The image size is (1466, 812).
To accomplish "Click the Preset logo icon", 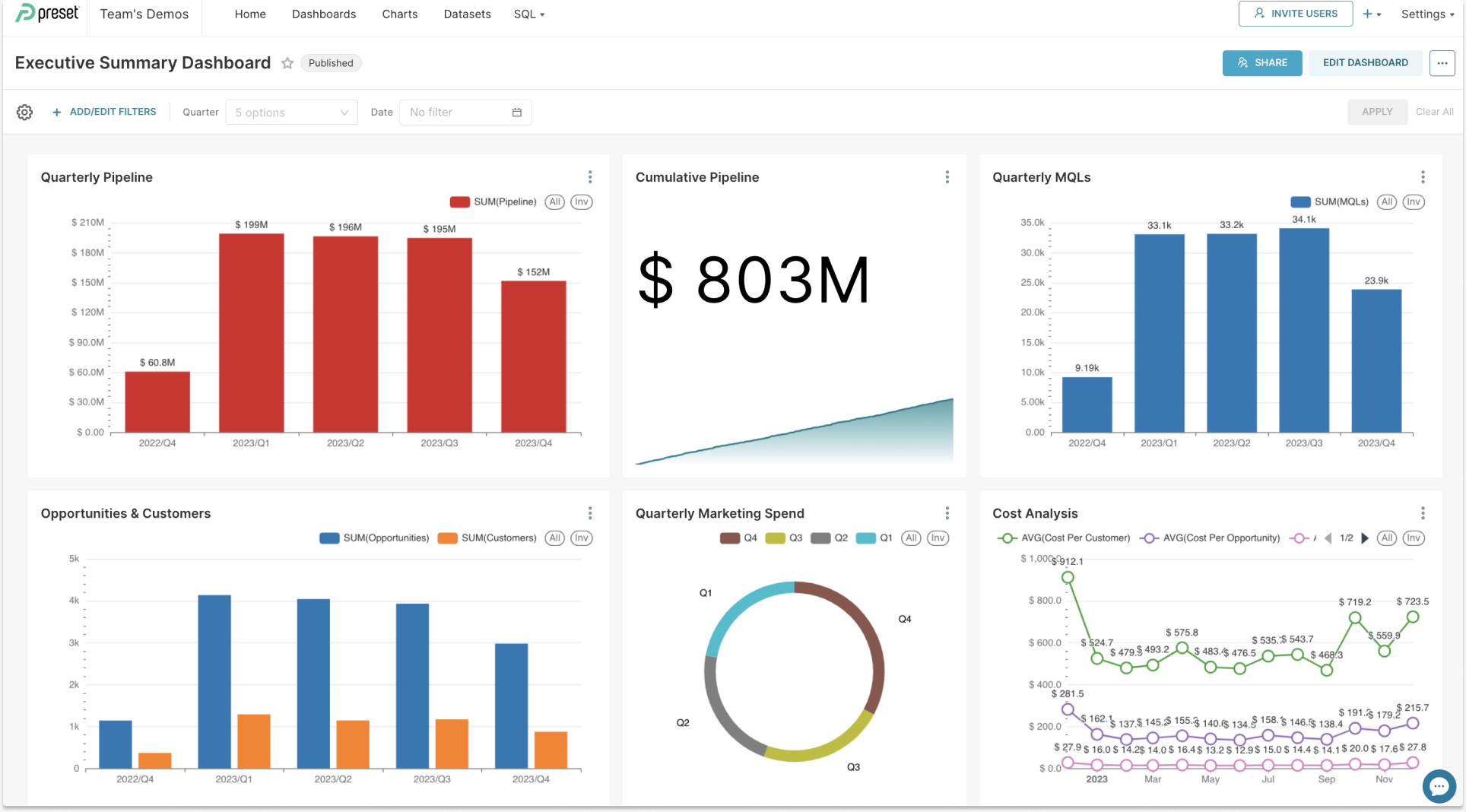I will pyautogui.click(x=25, y=13).
